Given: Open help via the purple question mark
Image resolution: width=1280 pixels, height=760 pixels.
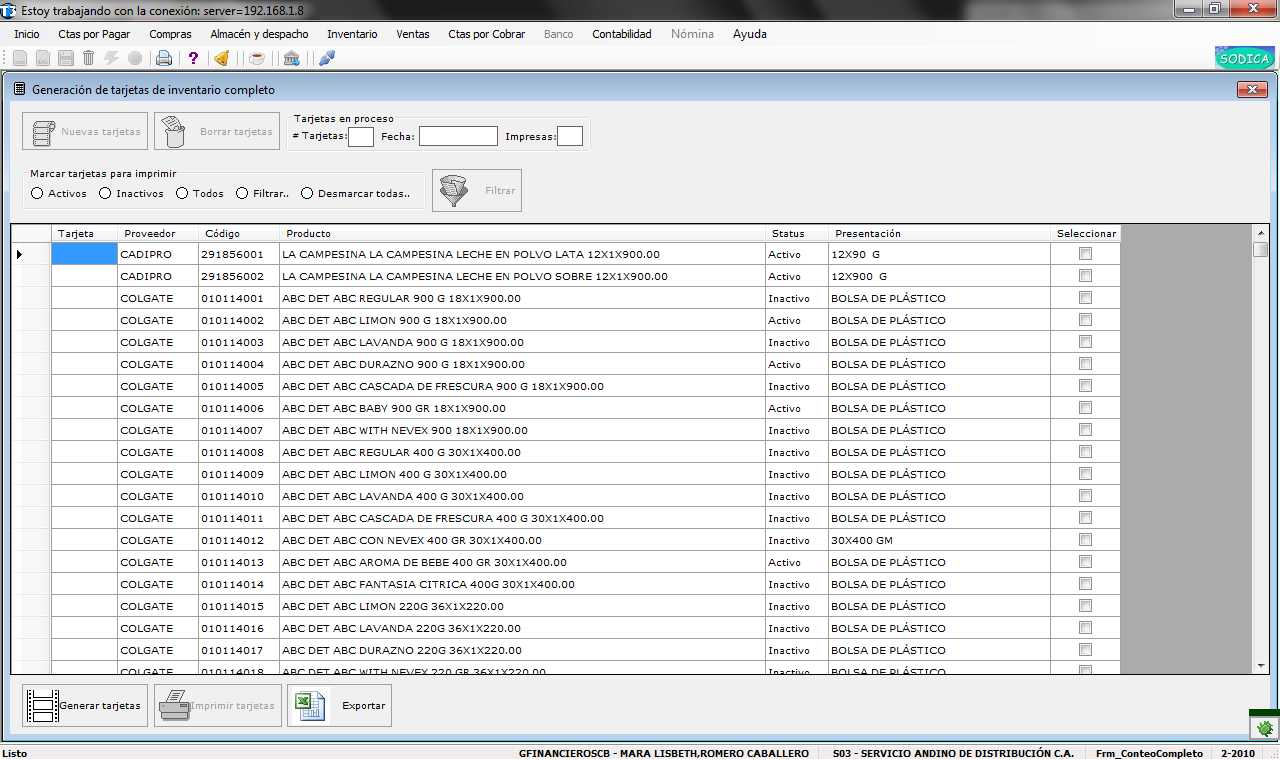Looking at the screenshot, I should [194, 58].
